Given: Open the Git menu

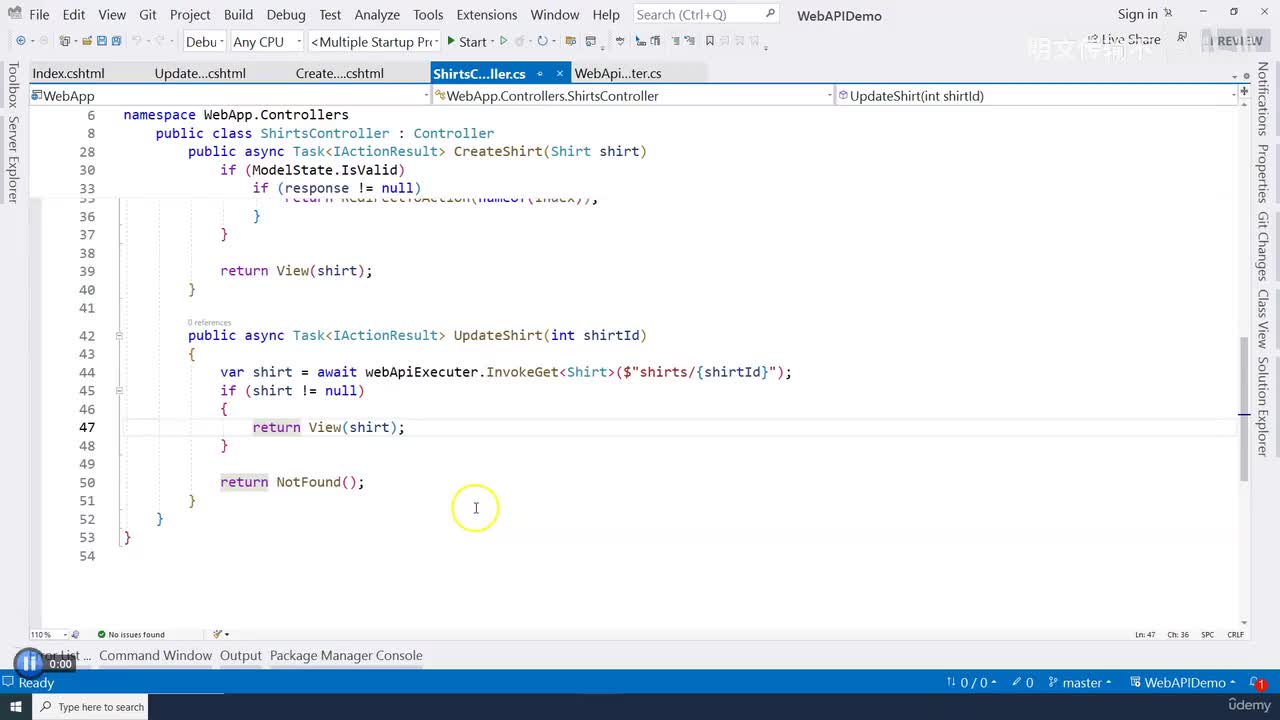Looking at the screenshot, I should pyautogui.click(x=148, y=15).
